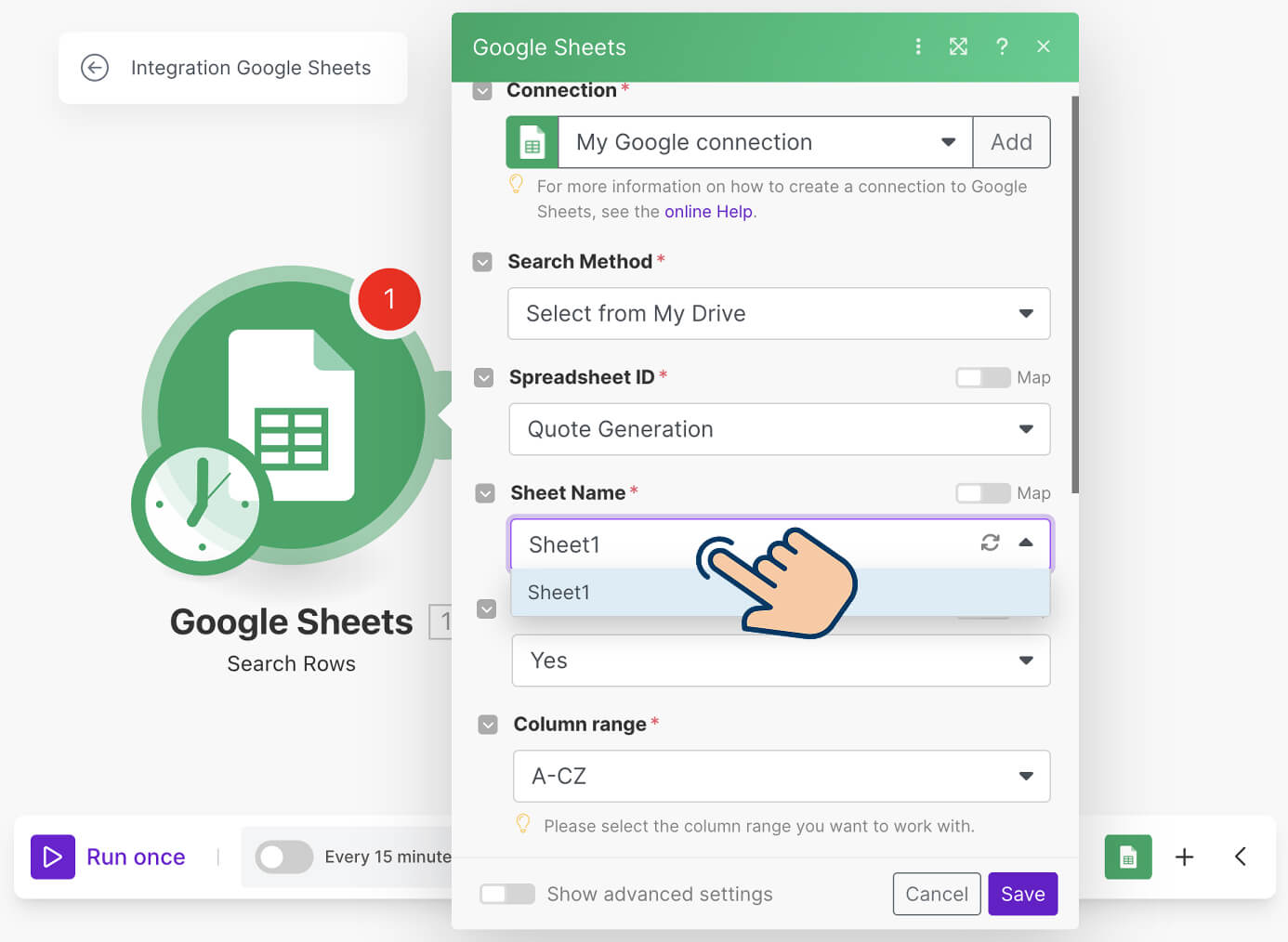Expand the panel with the fullscreen icon
The height and width of the screenshot is (942, 1288).
958,46
